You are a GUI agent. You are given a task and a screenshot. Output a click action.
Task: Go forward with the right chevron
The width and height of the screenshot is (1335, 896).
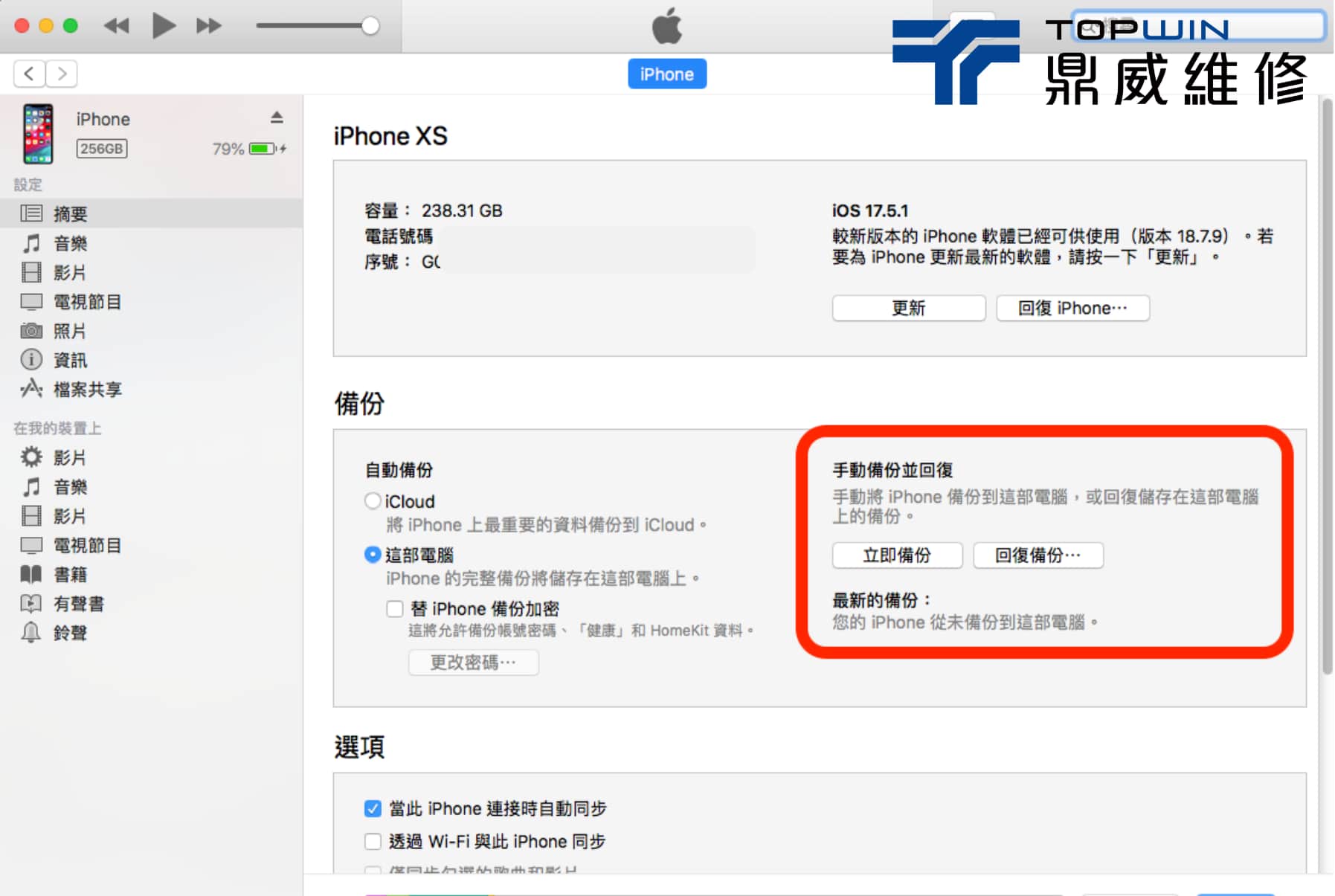click(x=62, y=74)
